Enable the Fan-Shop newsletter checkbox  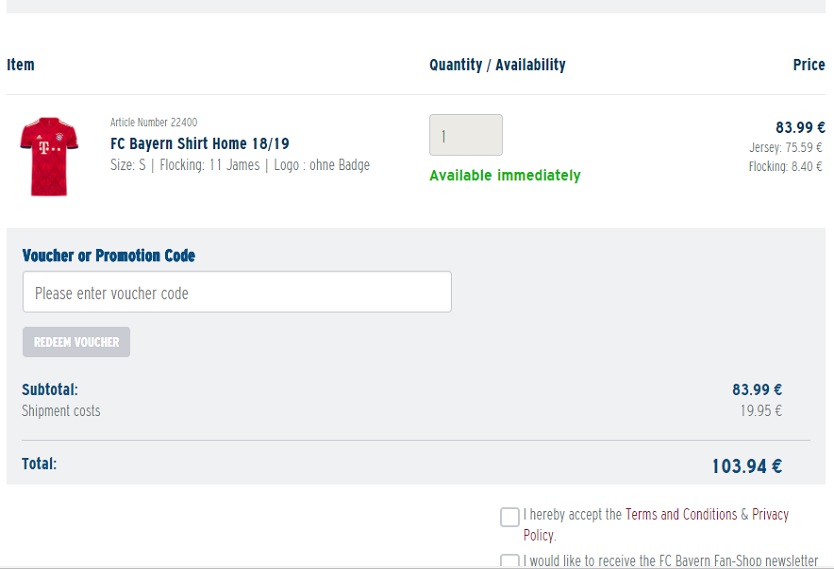[510, 561]
